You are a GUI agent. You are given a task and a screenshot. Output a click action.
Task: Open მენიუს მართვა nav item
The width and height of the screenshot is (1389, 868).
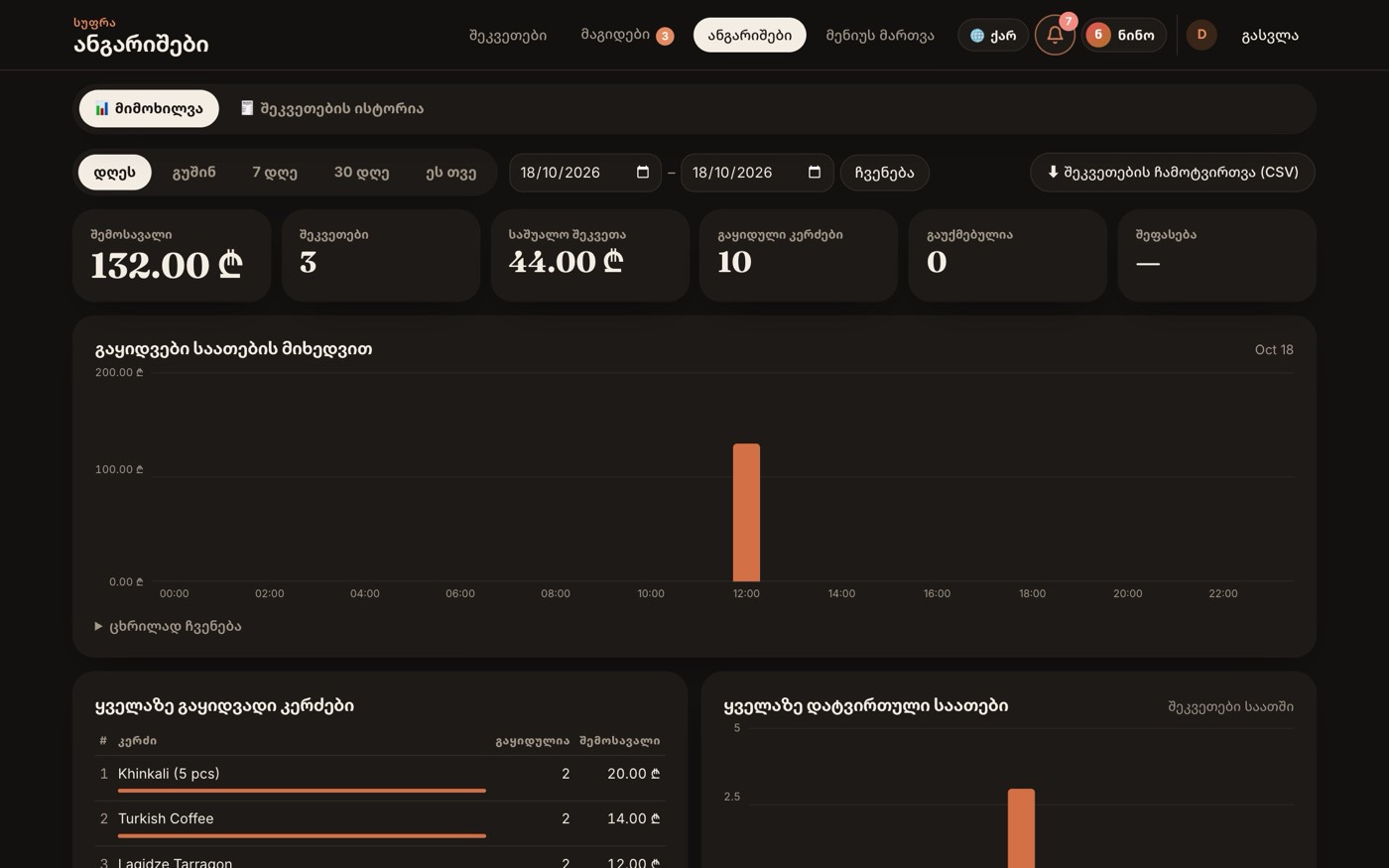(x=880, y=36)
